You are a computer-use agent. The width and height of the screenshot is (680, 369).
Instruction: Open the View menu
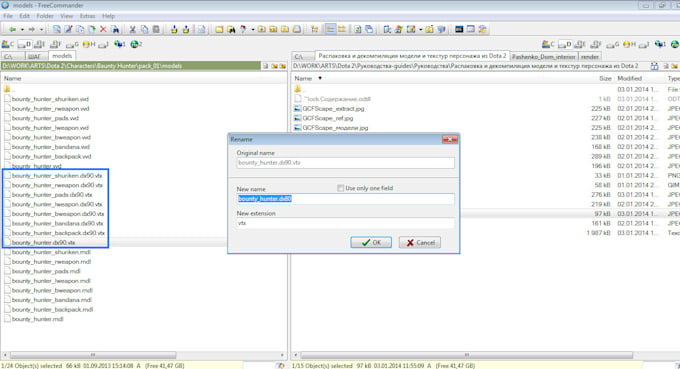click(66, 16)
